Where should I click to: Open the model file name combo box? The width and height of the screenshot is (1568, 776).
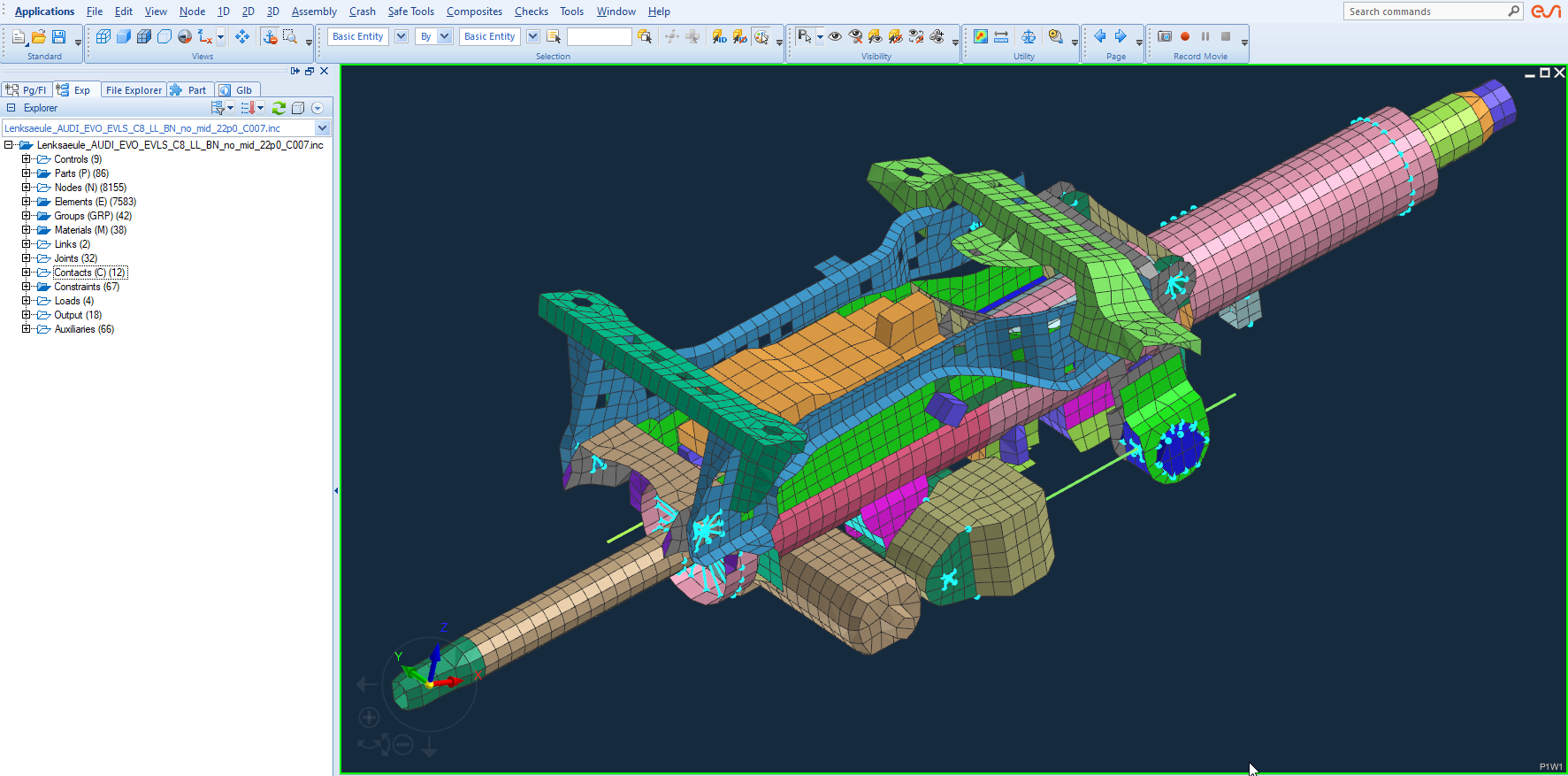pyautogui.click(x=322, y=128)
